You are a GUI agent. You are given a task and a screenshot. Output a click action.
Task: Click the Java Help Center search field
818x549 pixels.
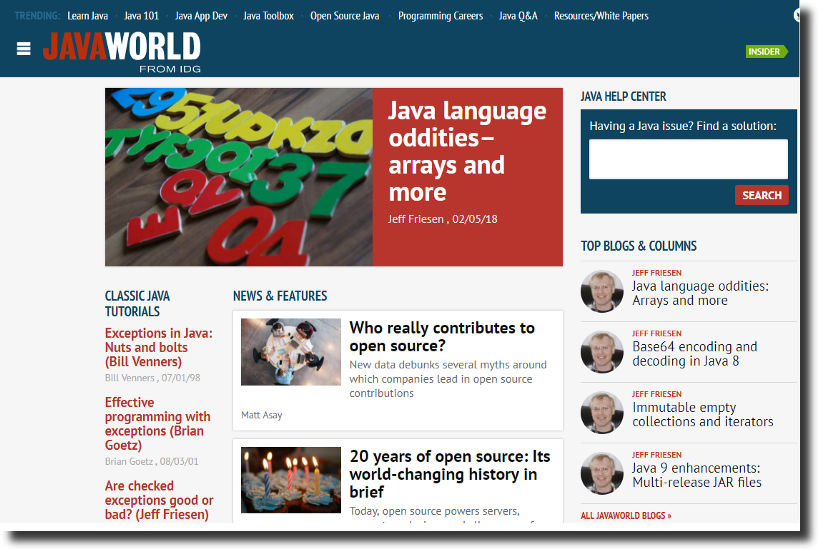pyautogui.click(x=688, y=159)
